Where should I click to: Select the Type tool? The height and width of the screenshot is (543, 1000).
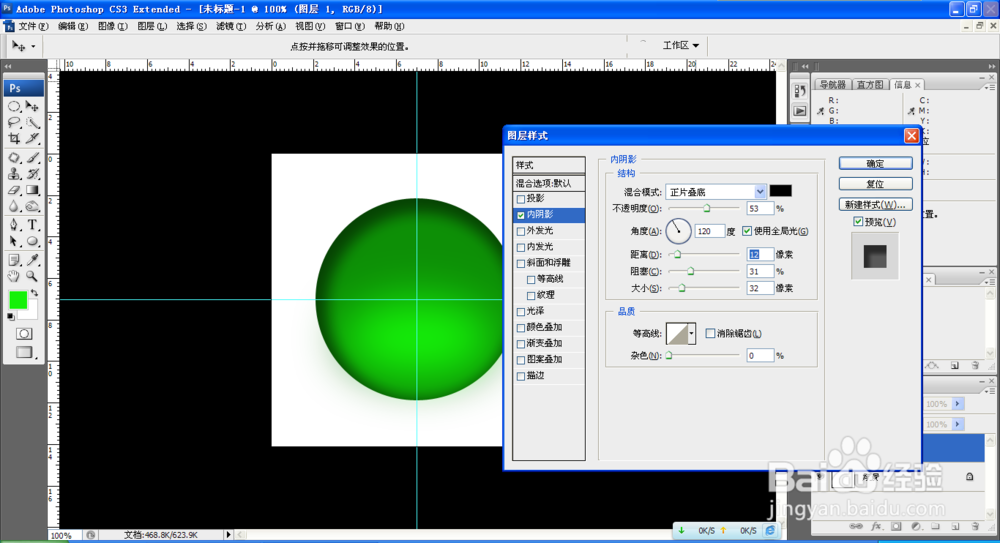[x=32, y=225]
